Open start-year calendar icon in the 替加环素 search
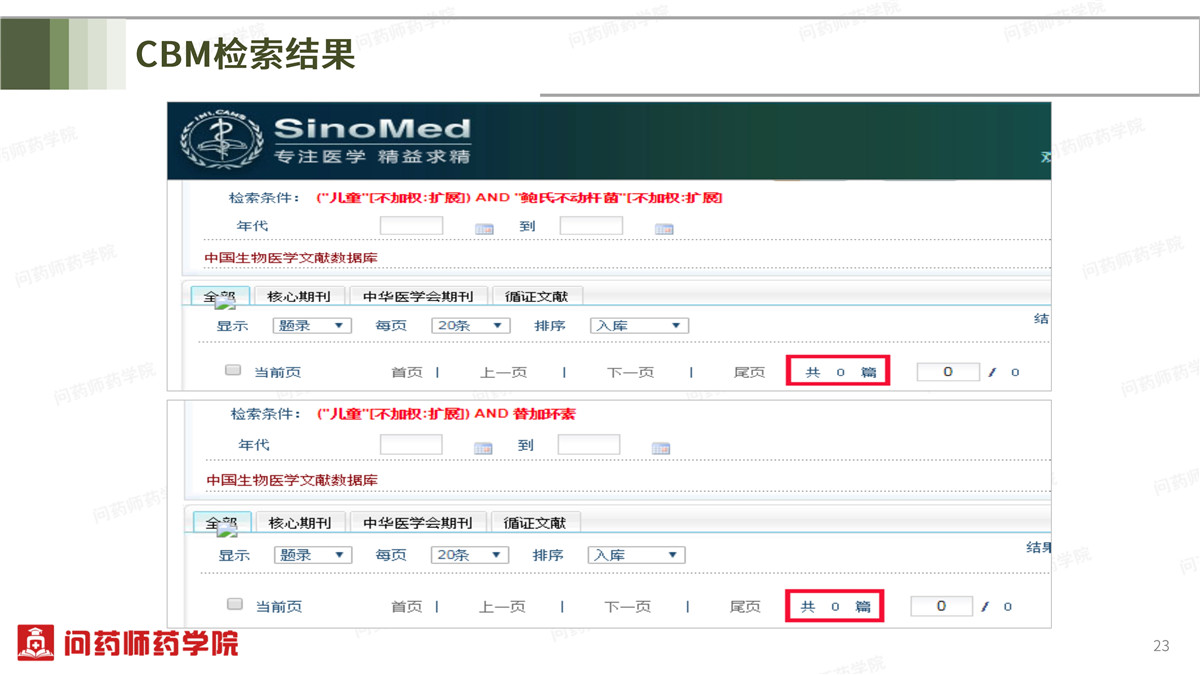Image resolution: width=1200 pixels, height=675 pixels. pos(484,448)
